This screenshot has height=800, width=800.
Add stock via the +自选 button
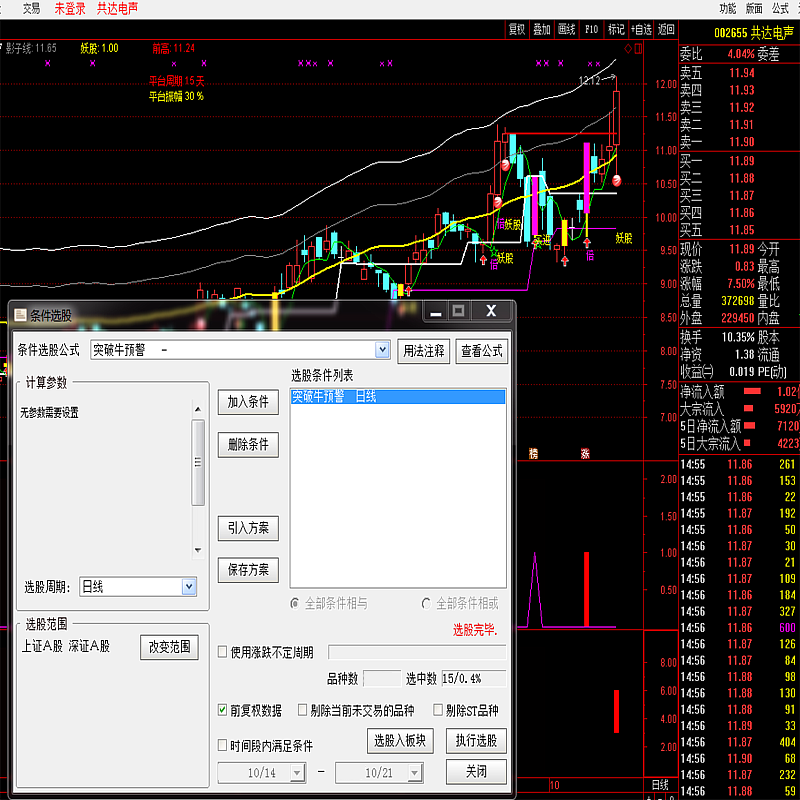point(641,29)
